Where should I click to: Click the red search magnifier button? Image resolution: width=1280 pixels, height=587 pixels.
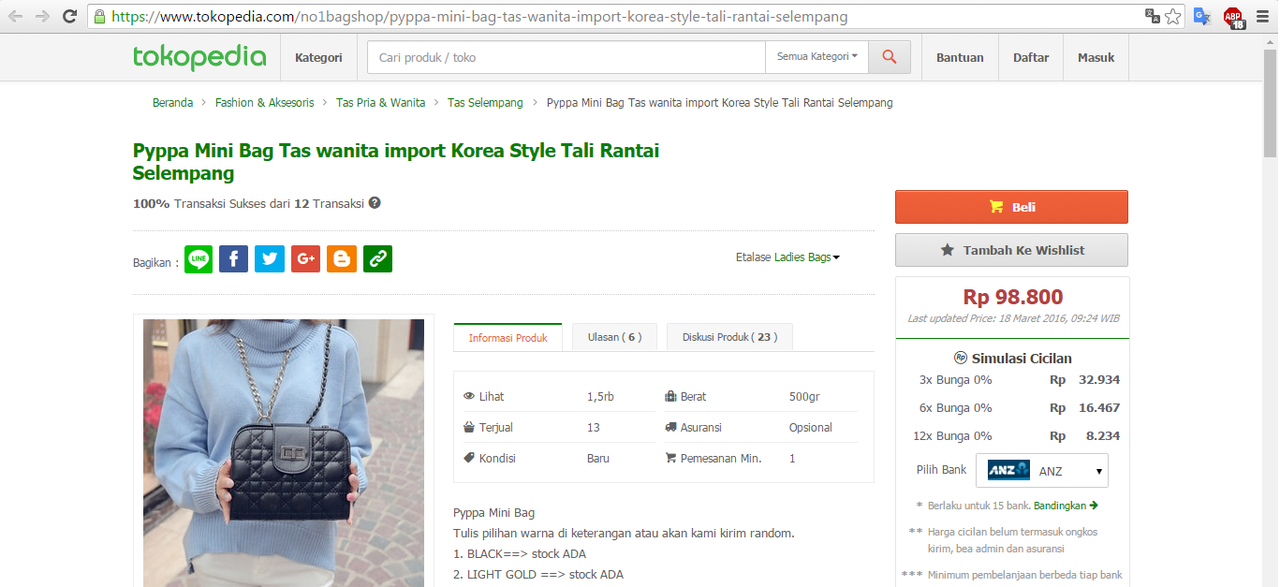pyautogui.click(x=889, y=57)
